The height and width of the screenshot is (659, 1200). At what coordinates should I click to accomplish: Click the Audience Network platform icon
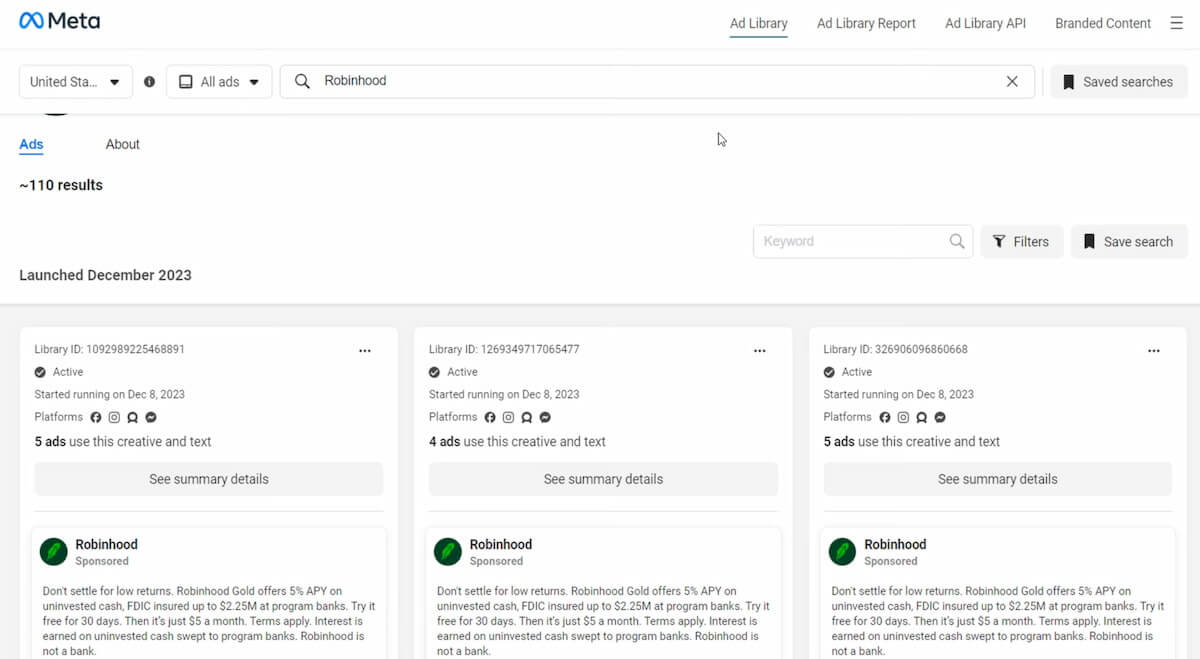coord(133,417)
